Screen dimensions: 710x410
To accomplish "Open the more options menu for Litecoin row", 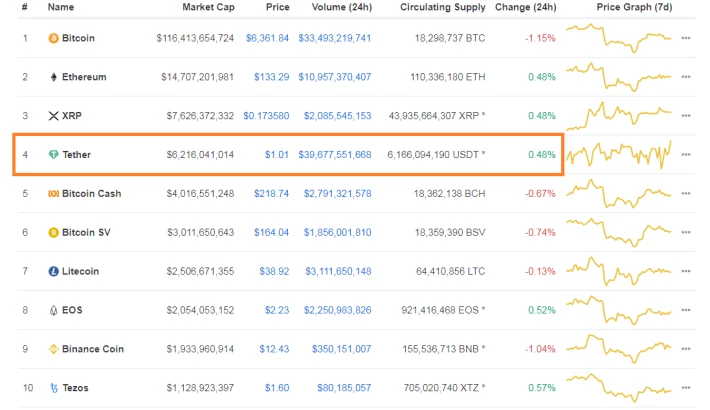I will pos(686,271).
